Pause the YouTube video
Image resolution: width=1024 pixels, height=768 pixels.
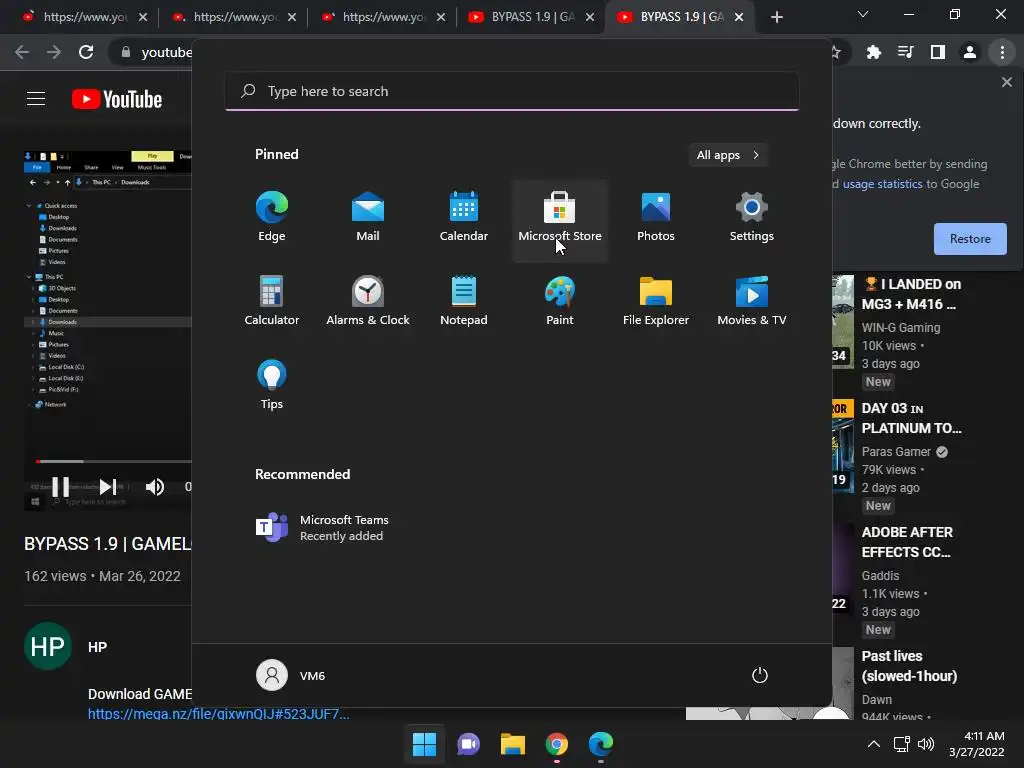pos(60,487)
